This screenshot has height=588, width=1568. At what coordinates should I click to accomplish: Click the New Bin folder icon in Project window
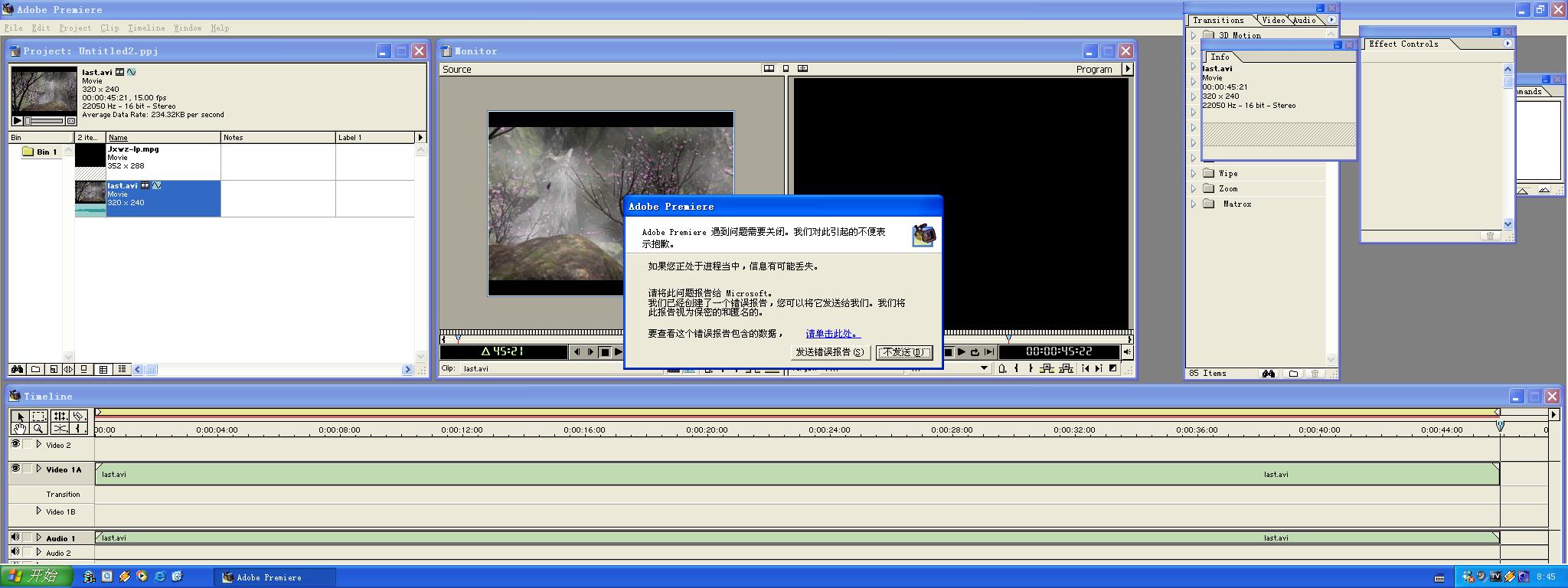point(35,369)
